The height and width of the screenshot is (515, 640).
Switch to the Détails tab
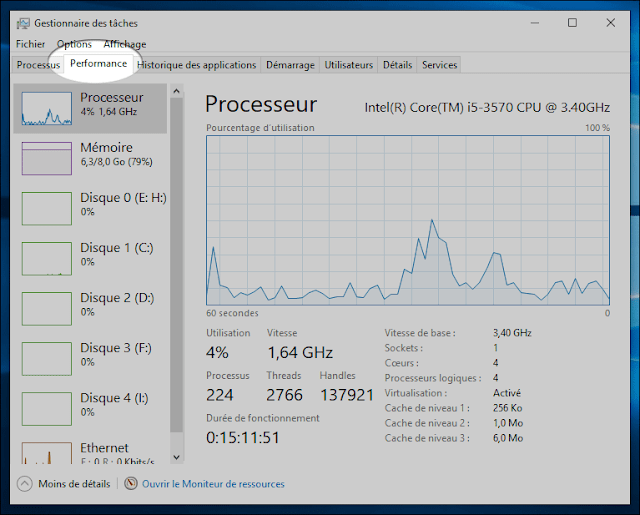(x=397, y=65)
